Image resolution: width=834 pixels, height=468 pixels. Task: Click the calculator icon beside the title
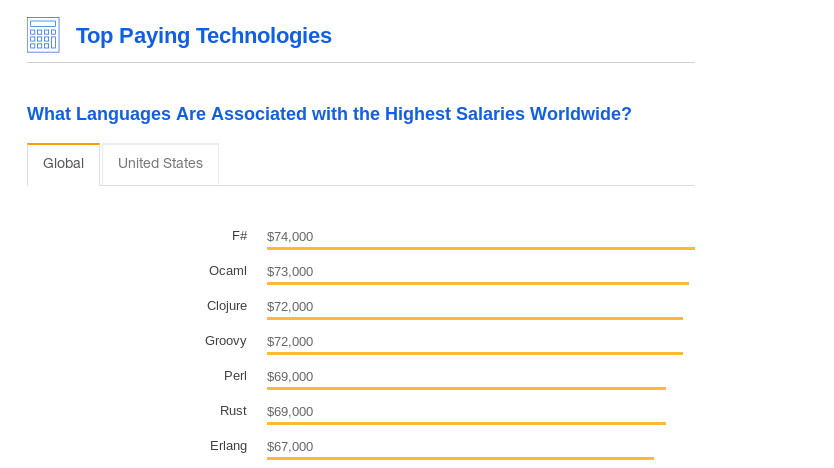(x=43, y=35)
